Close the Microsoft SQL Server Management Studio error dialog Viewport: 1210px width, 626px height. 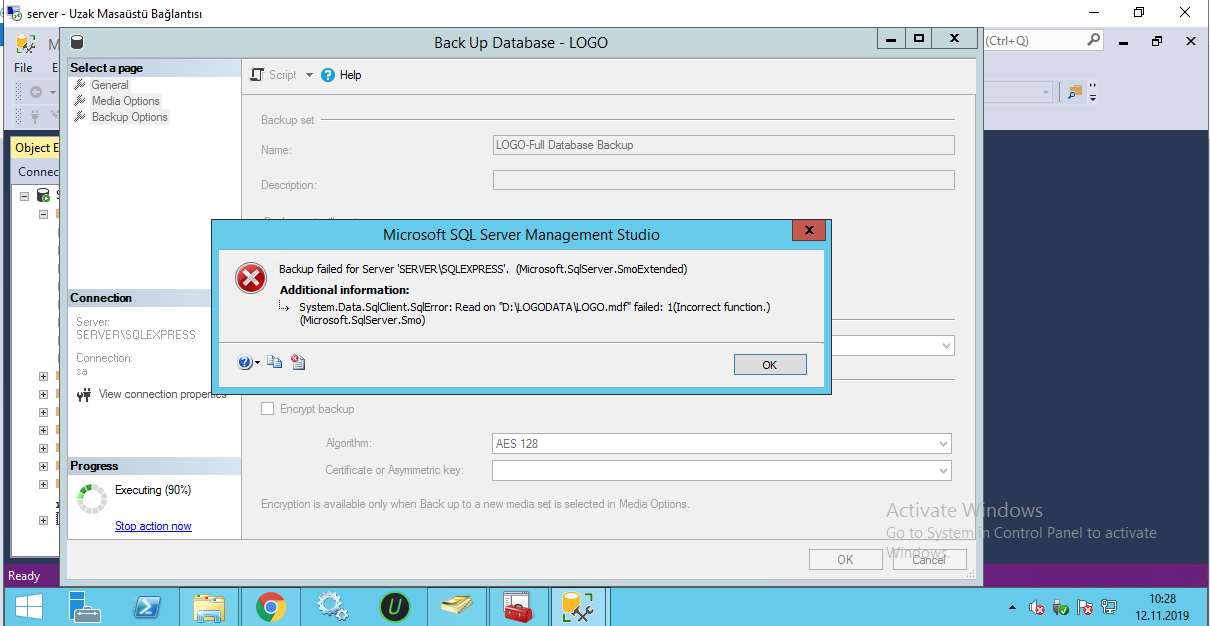coord(808,230)
